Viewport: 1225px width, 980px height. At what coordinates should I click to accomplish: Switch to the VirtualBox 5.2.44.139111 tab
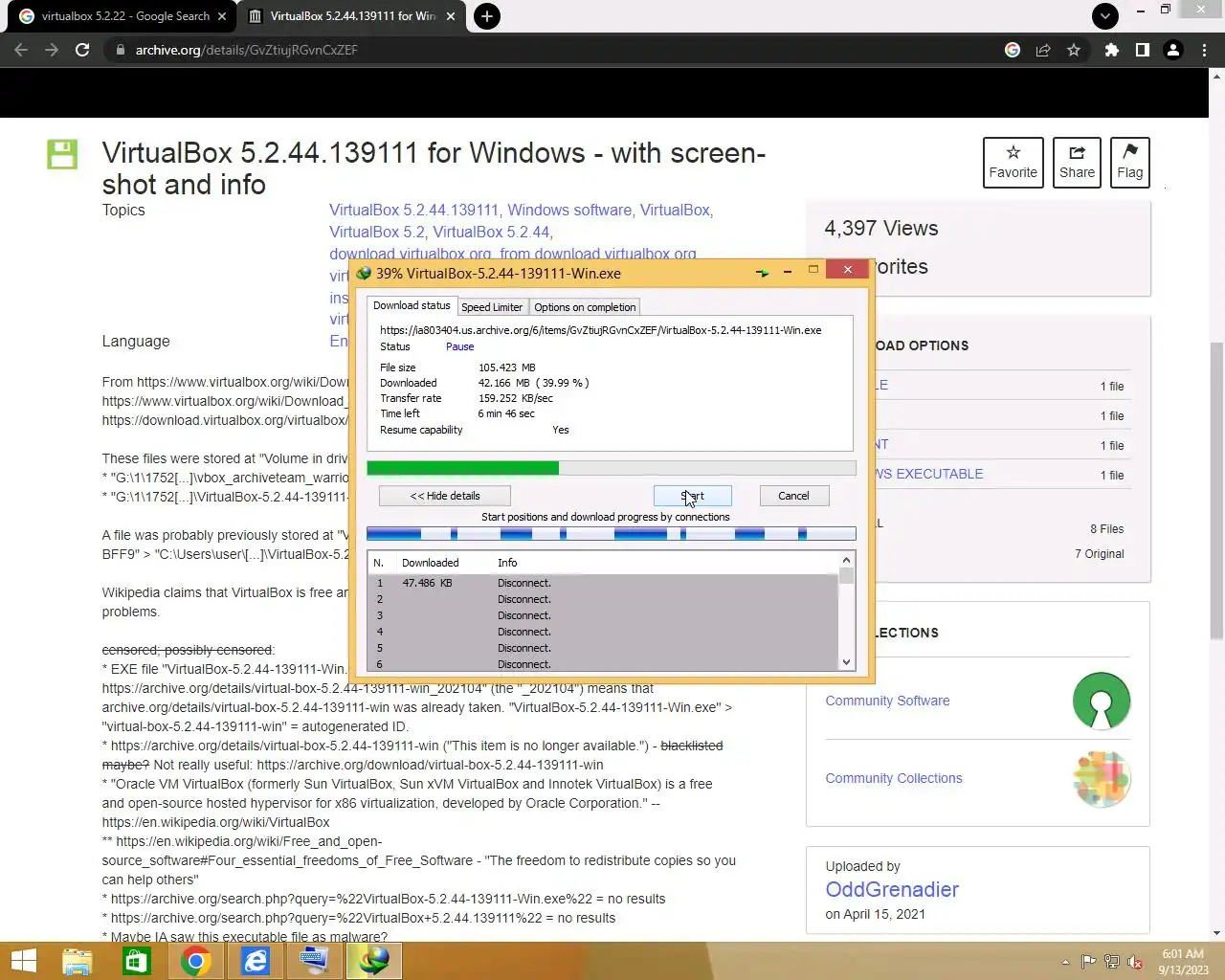click(x=350, y=16)
